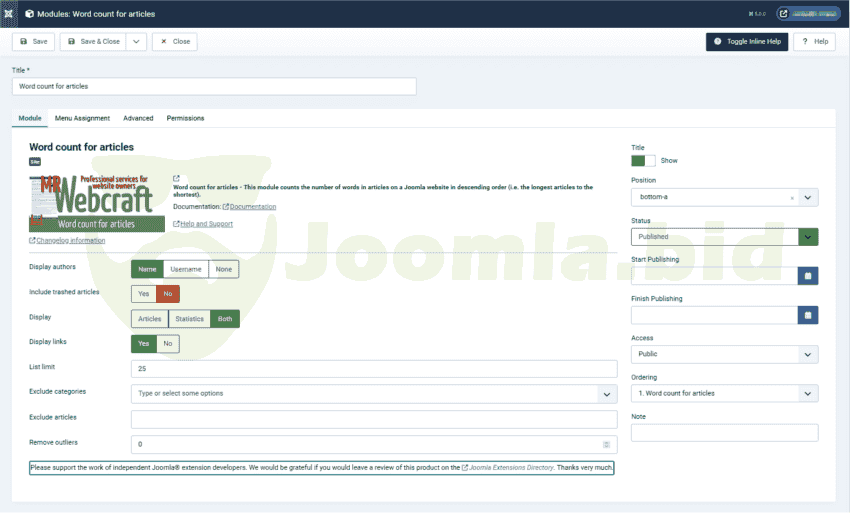Switch to the Menu Assignment tab

tap(82, 118)
